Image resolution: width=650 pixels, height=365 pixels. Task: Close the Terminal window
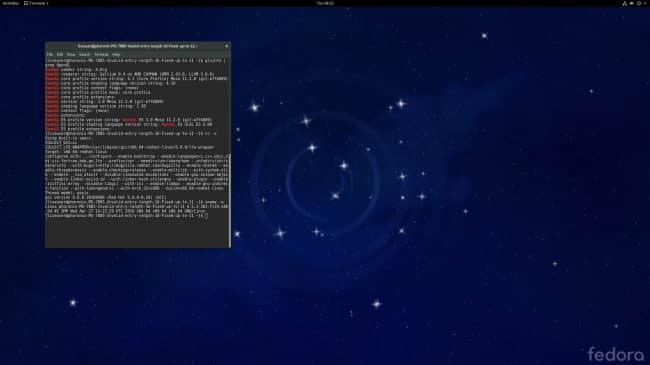(226, 46)
